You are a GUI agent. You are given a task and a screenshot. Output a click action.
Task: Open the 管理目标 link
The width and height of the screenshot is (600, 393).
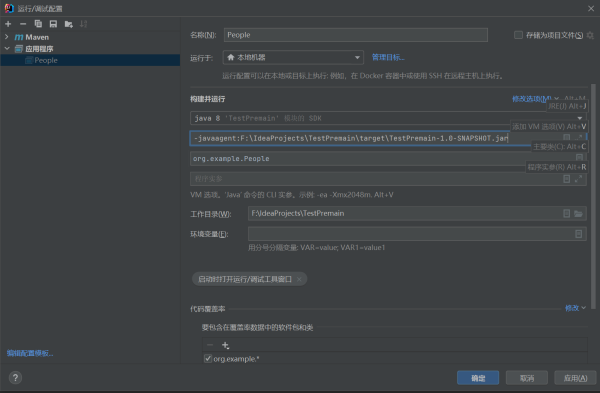pyautogui.click(x=388, y=57)
